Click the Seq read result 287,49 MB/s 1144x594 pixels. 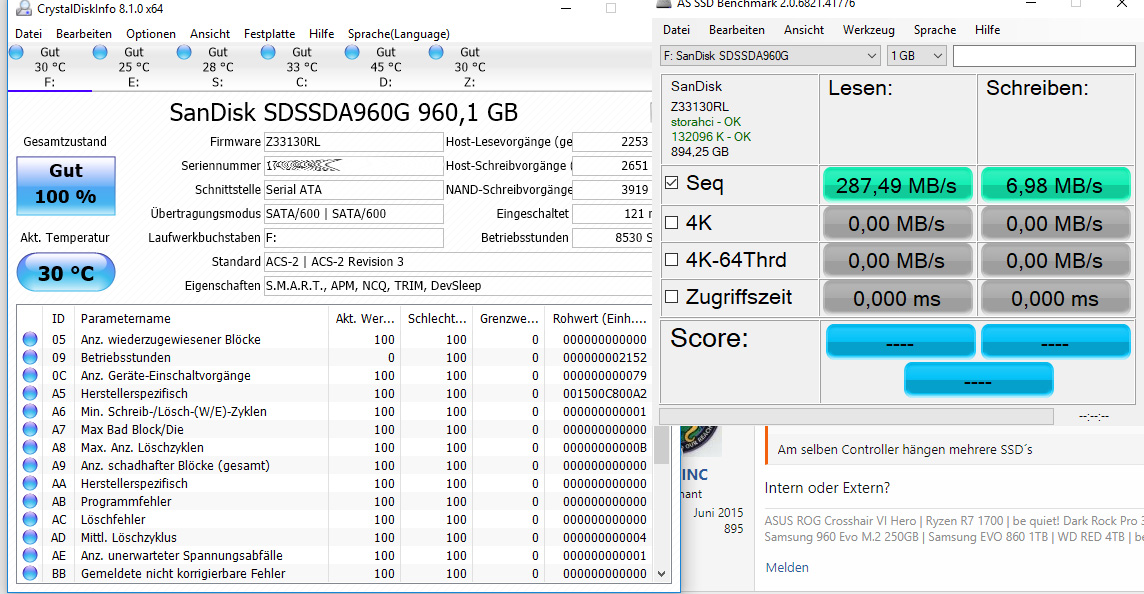[x=897, y=185]
